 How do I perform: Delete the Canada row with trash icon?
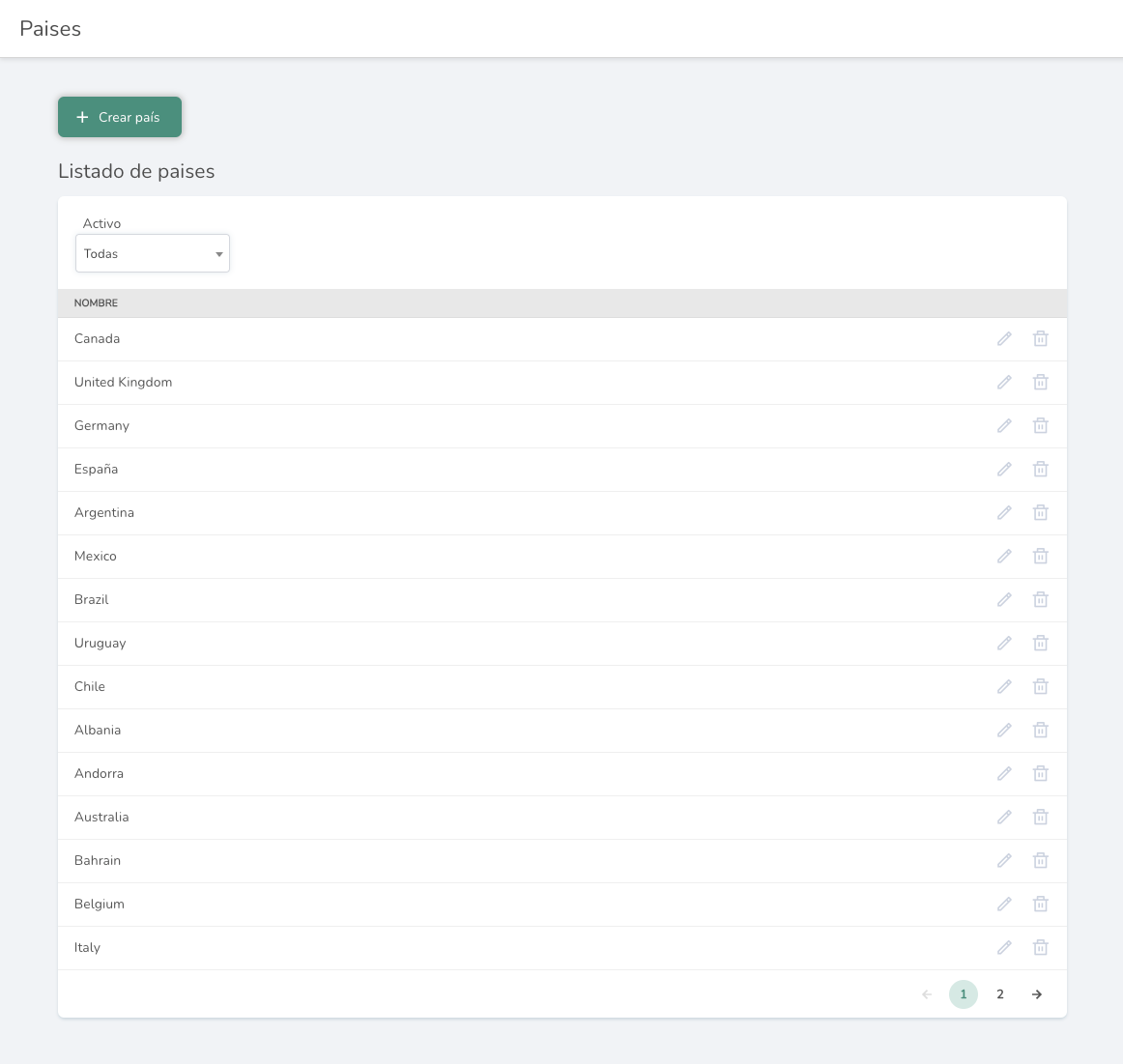point(1041,338)
